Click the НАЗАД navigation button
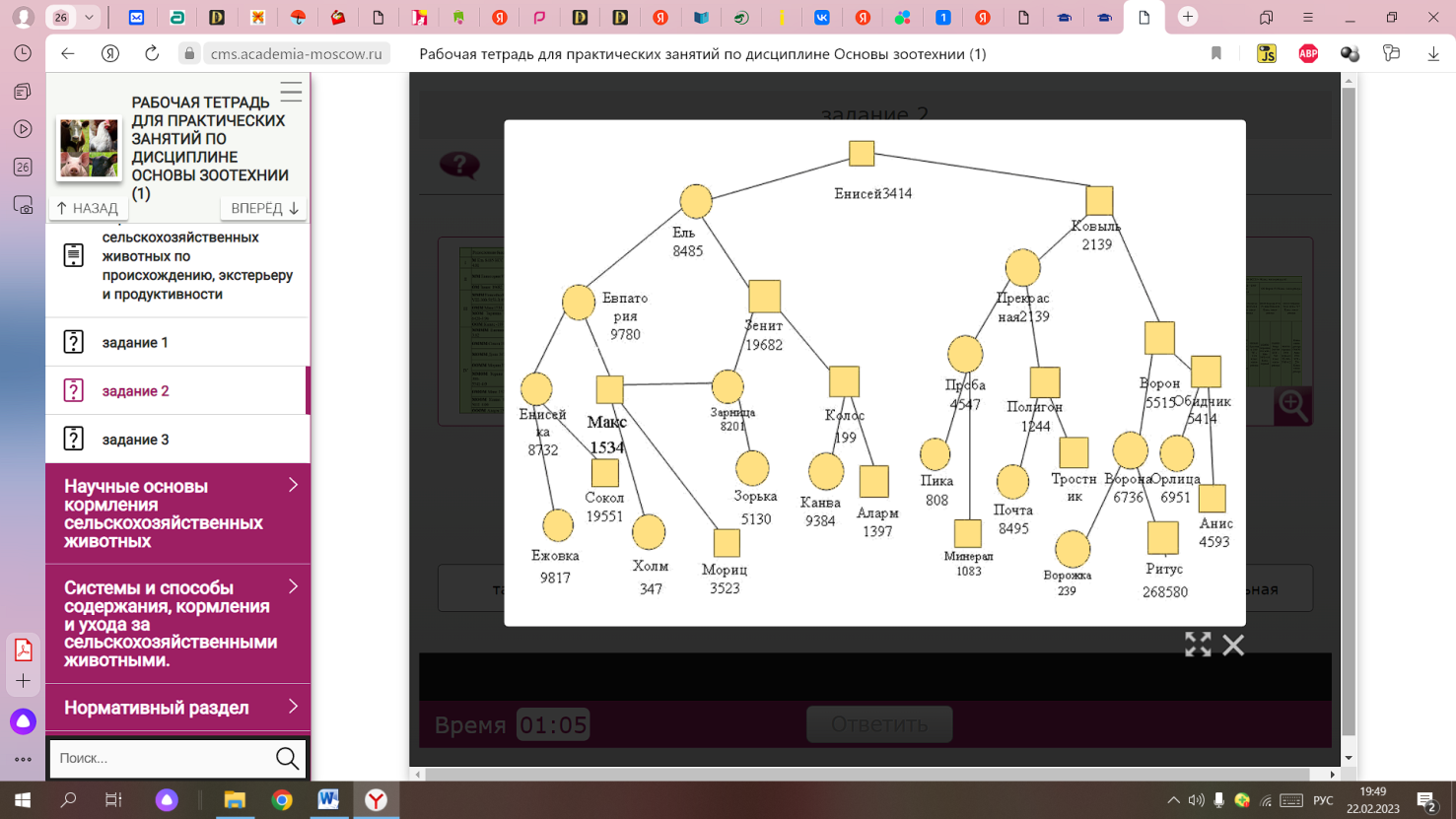This screenshot has height=819, width=1456. click(x=87, y=208)
